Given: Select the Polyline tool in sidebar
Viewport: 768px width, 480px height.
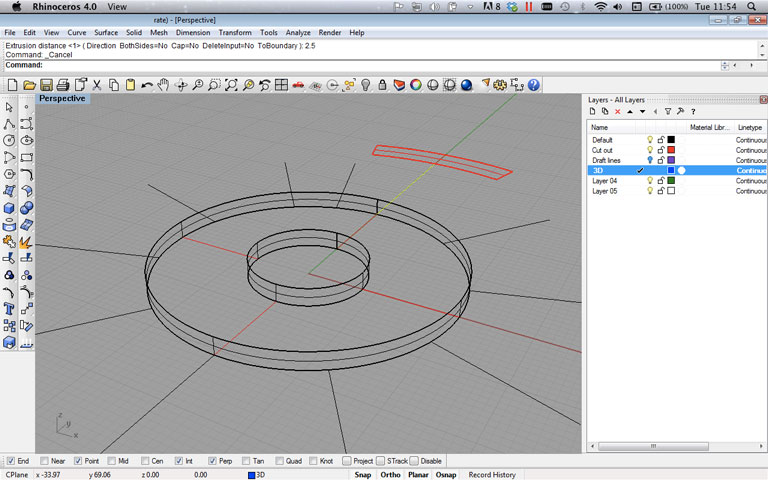Looking at the screenshot, I should pyautogui.click(x=9, y=124).
